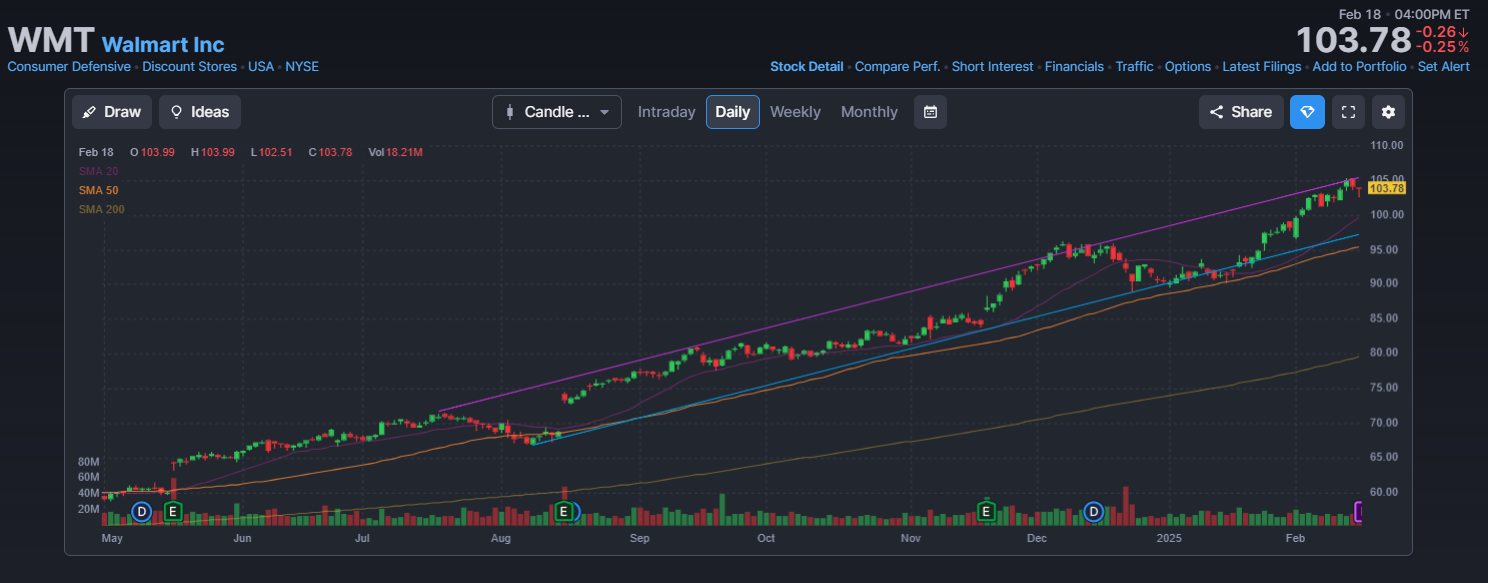Screen dimensions: 1488x583
Task: Click the Set Alert link
Action: [1444, 66]
